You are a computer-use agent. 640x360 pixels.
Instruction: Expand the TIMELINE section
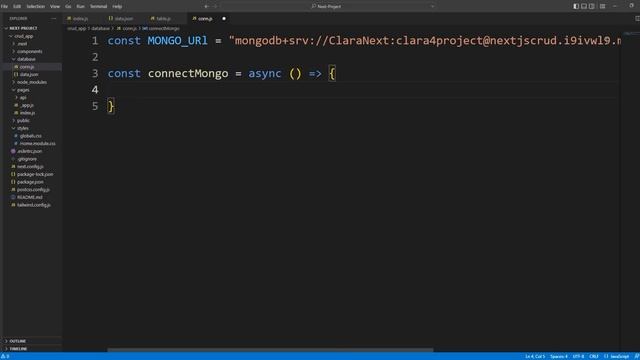click(x=18, y=349)
